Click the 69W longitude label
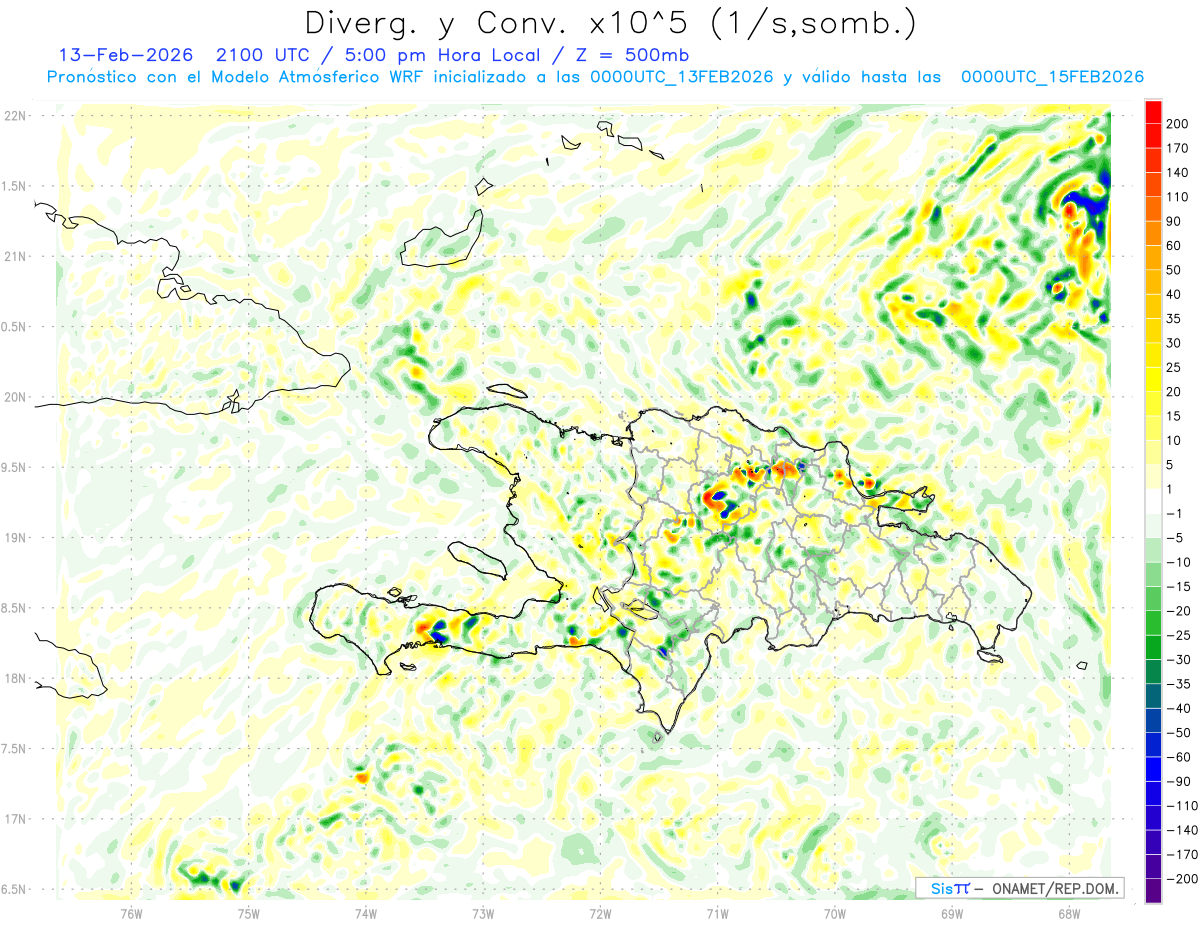The image size is (1200, 927). (952, 914)
